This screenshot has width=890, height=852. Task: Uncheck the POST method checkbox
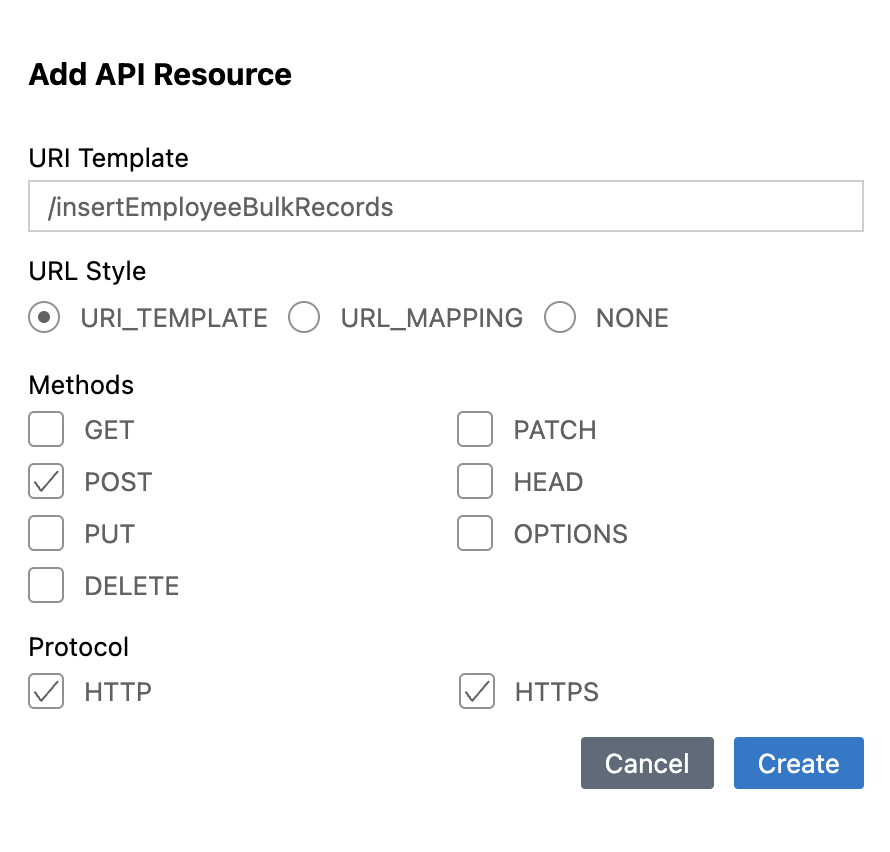[x=46, y=482]
